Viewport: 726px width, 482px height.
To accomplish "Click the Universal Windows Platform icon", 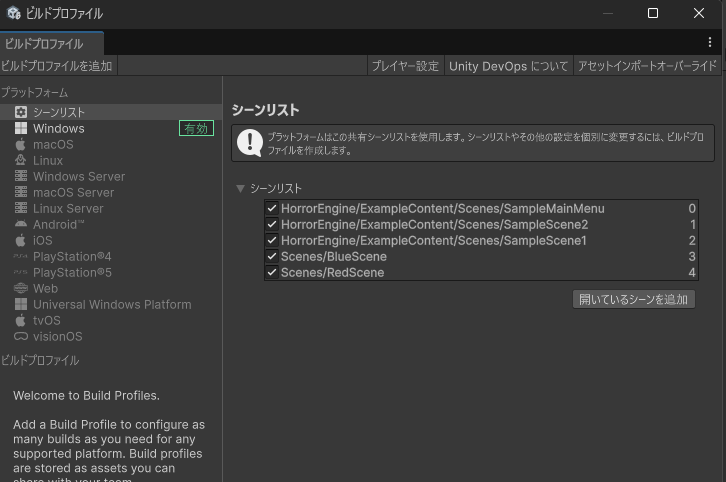I will [x=21, y=304].
